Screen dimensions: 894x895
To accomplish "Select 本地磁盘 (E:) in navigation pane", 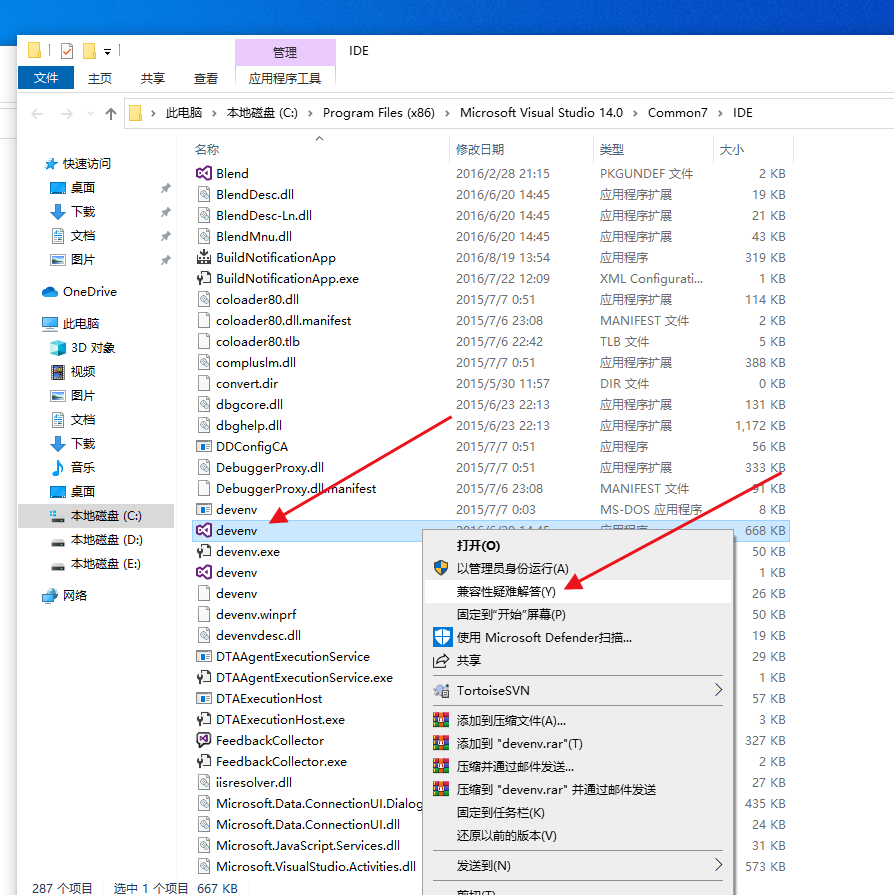I will (96, 564).
